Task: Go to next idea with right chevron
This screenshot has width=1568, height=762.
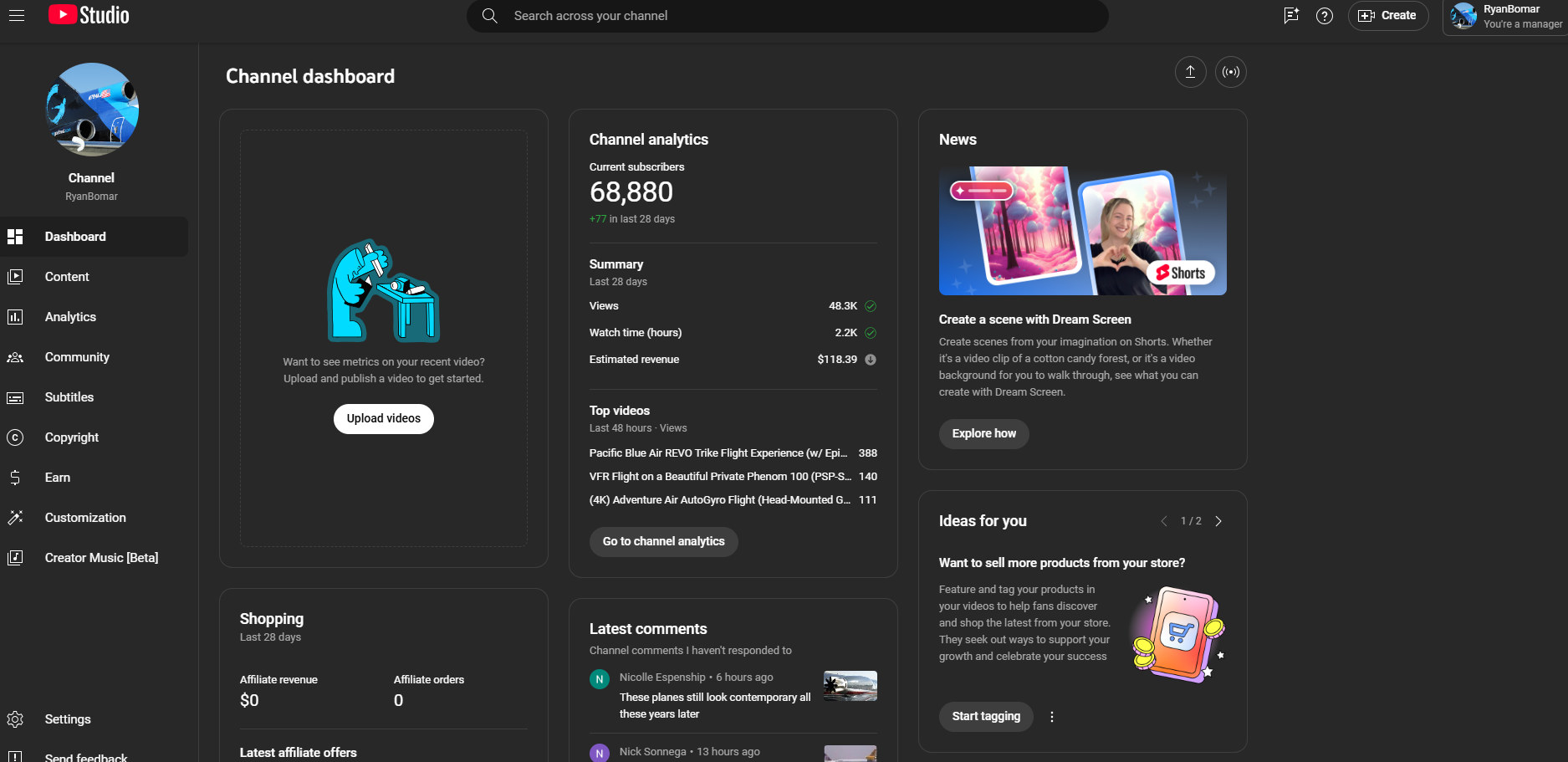Action: click(1218, 521)
